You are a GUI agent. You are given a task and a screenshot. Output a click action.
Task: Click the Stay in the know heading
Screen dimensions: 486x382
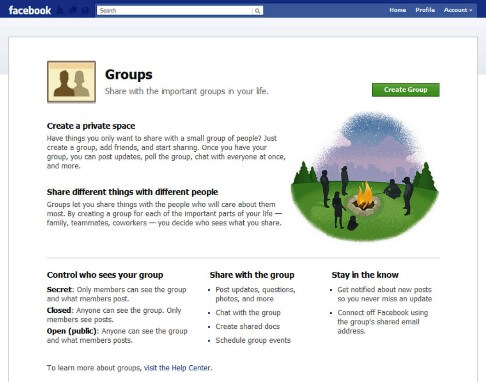pos(365,275)
